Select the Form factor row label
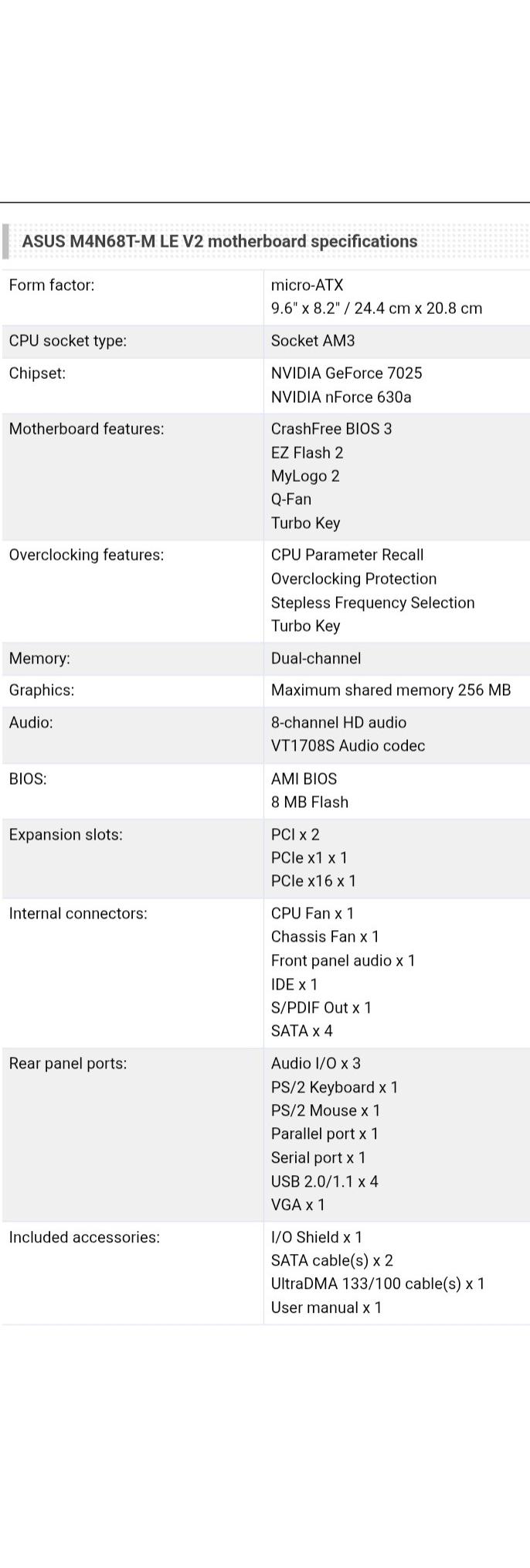Viewport: 530px width, 1568px height. [x=52, y=285]
